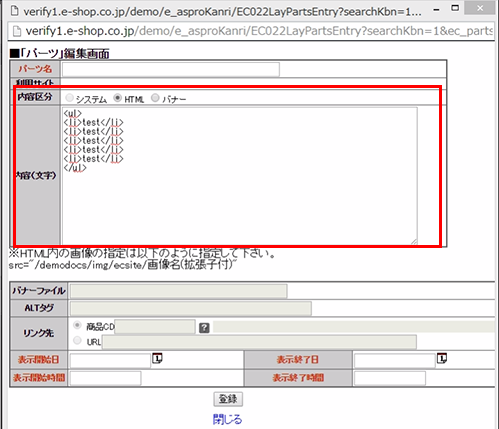
Task: Grab the textarea resize handle corner
Action: pos(414,242)
